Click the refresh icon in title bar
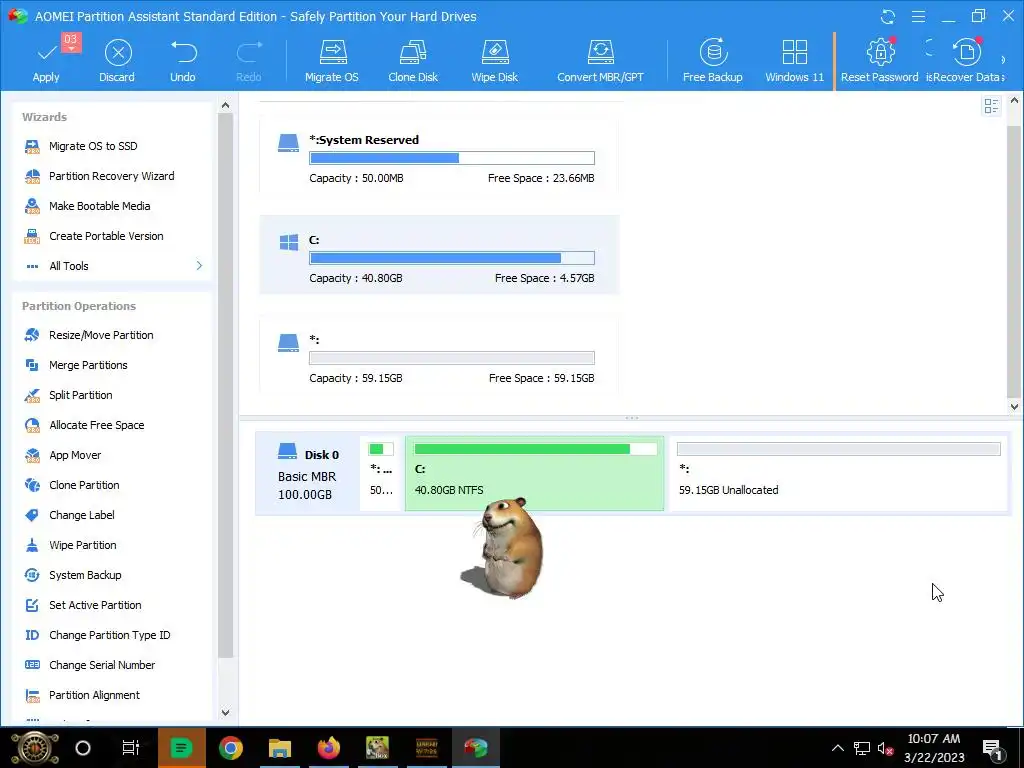Viewport: 1024px width, 768px height. [x=888, y=16]
